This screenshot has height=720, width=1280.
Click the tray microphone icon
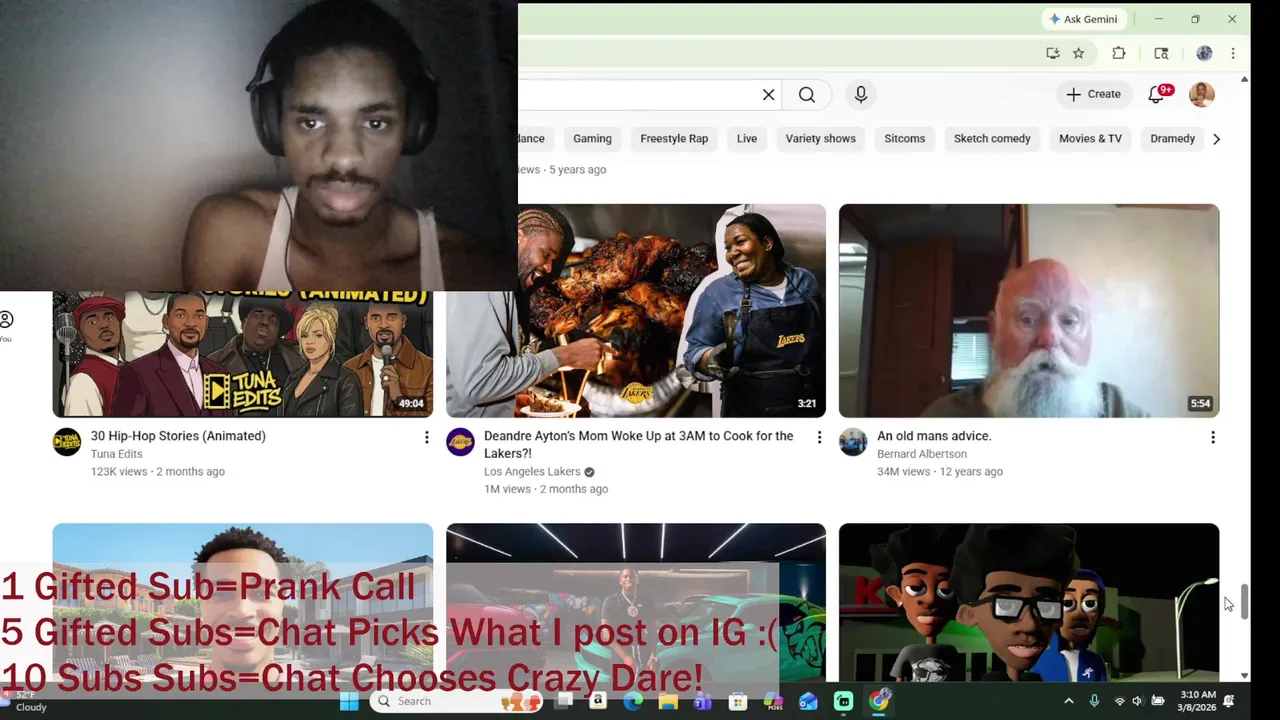tap(1094, 701)
